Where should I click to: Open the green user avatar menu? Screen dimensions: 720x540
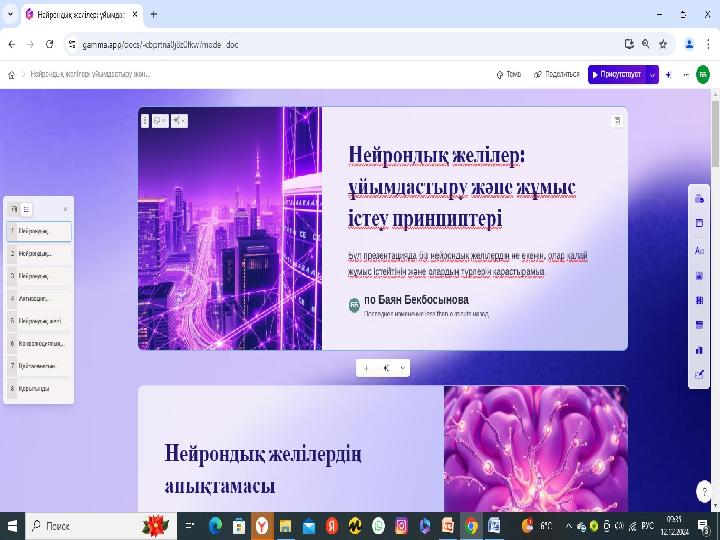coord(703,74)
